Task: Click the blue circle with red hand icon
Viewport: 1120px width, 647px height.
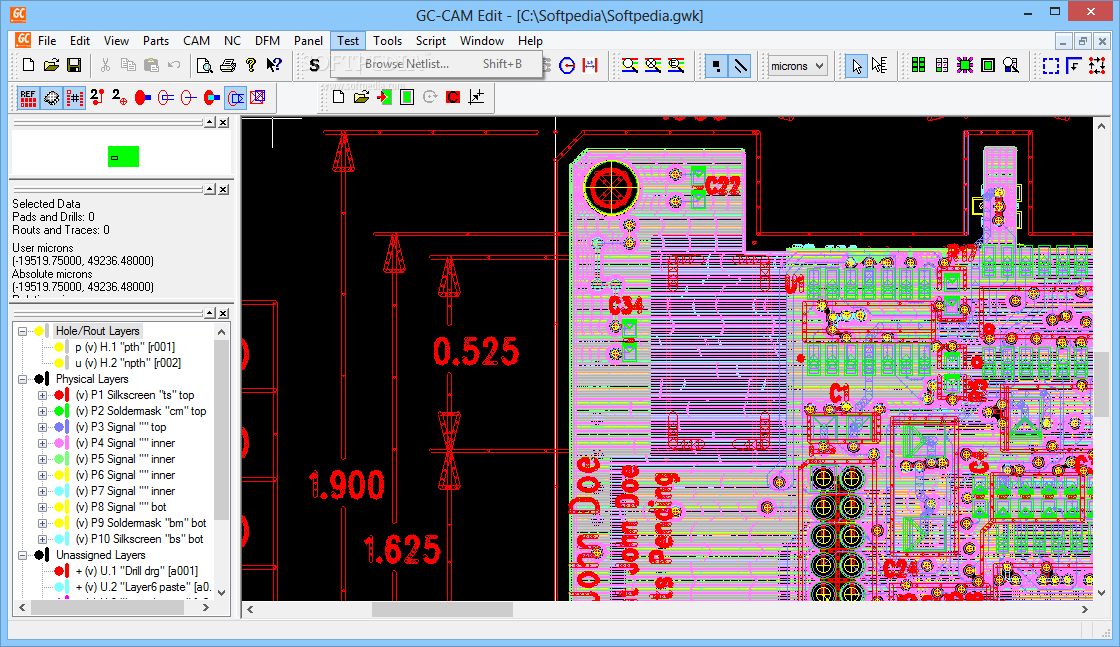Action: click(x=567, y=66)
